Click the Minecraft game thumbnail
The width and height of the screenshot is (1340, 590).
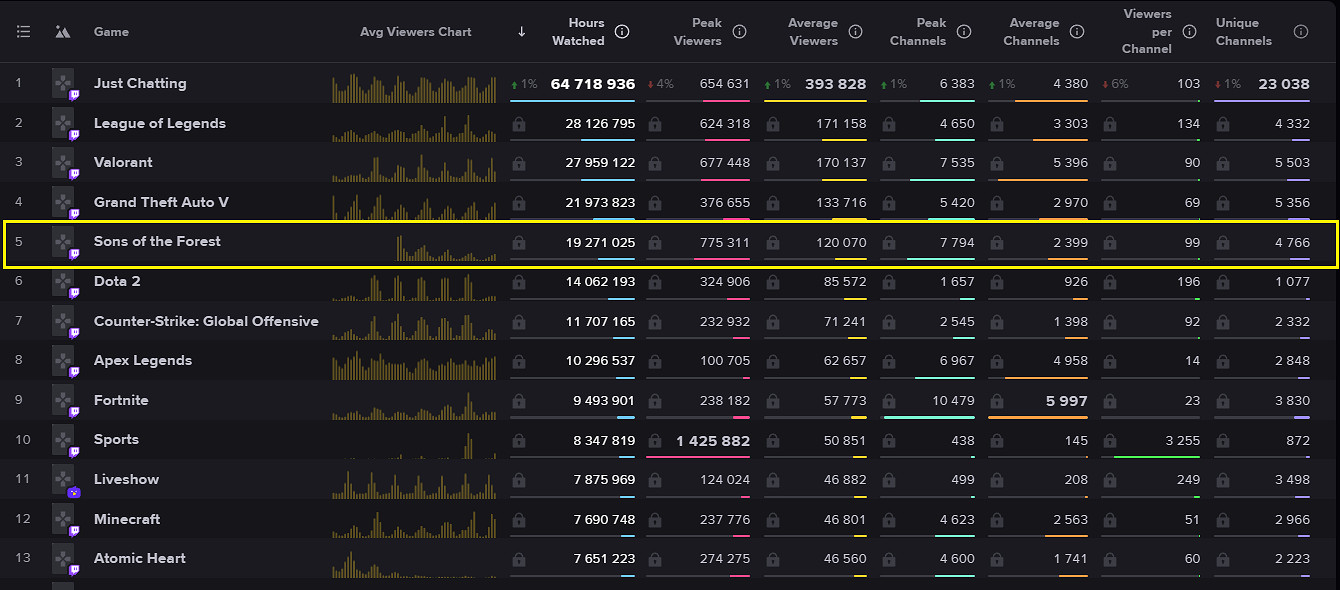tap(64, 521)
